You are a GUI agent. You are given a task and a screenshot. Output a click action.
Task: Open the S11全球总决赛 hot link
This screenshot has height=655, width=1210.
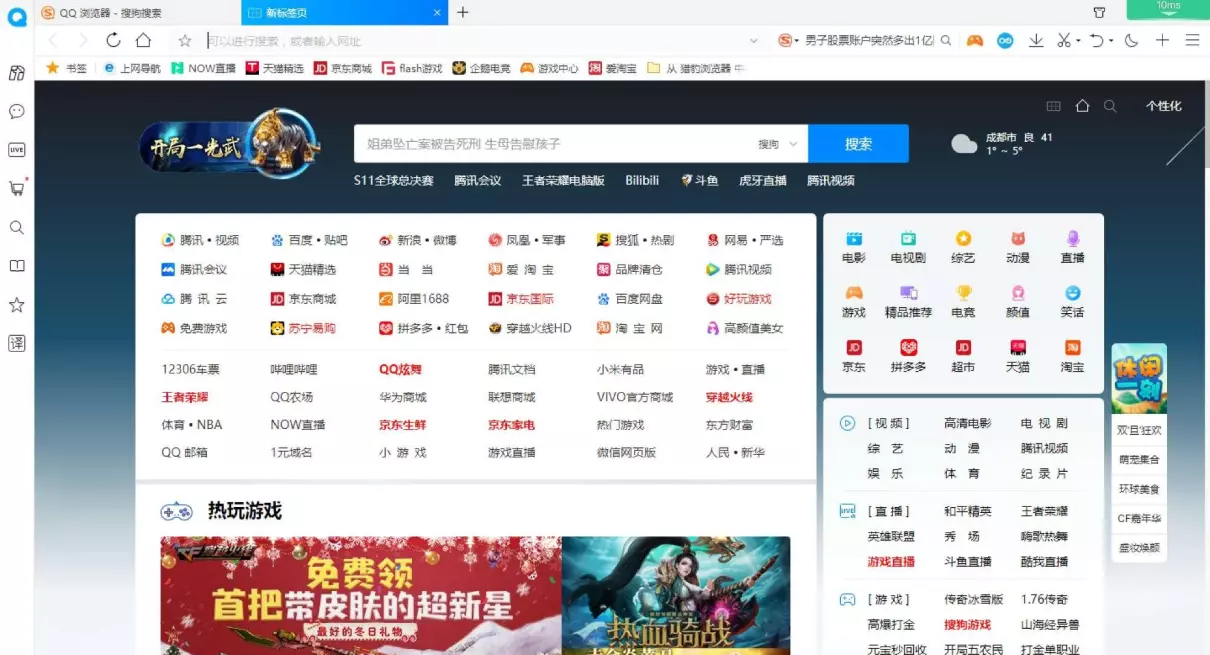click(x=394, y=181)
